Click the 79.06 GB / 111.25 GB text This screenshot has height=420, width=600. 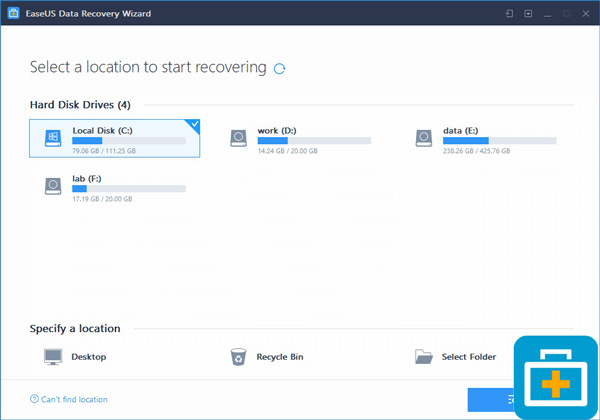pos(104,151)
